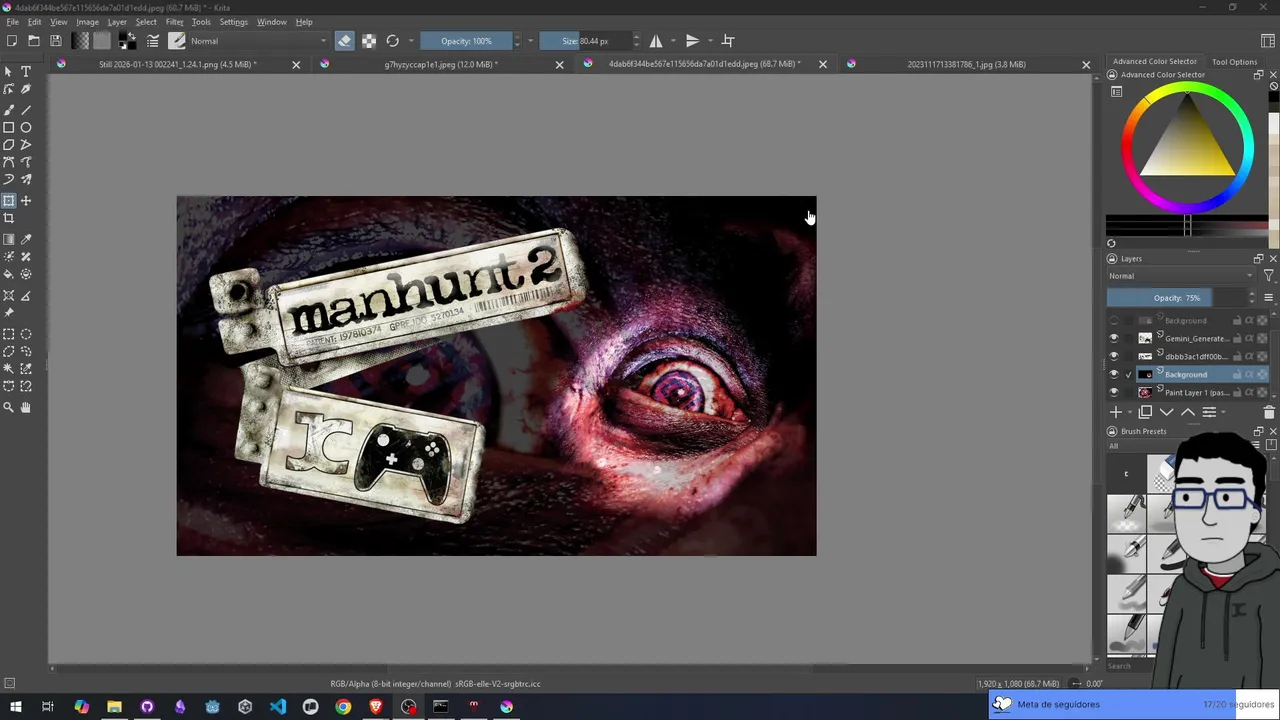The image size is (1280, 720).
Task: Open the brush preset chooser in toolbar
Action: (177, 41)
